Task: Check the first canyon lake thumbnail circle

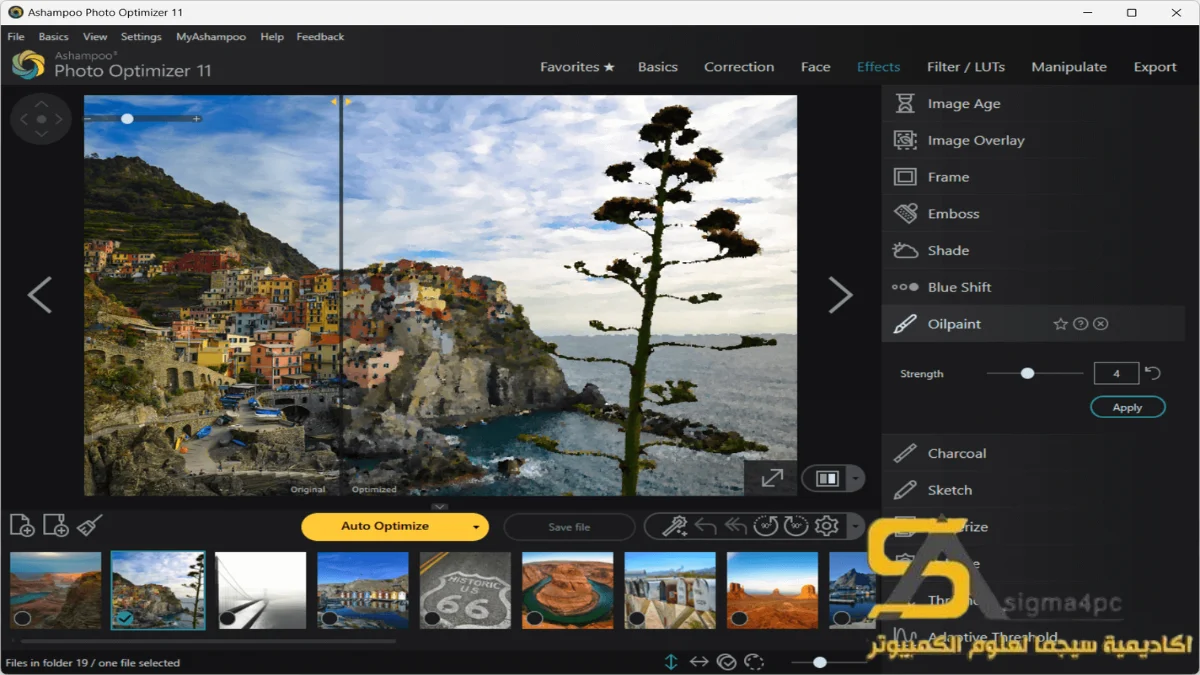Action: point(22,618)
